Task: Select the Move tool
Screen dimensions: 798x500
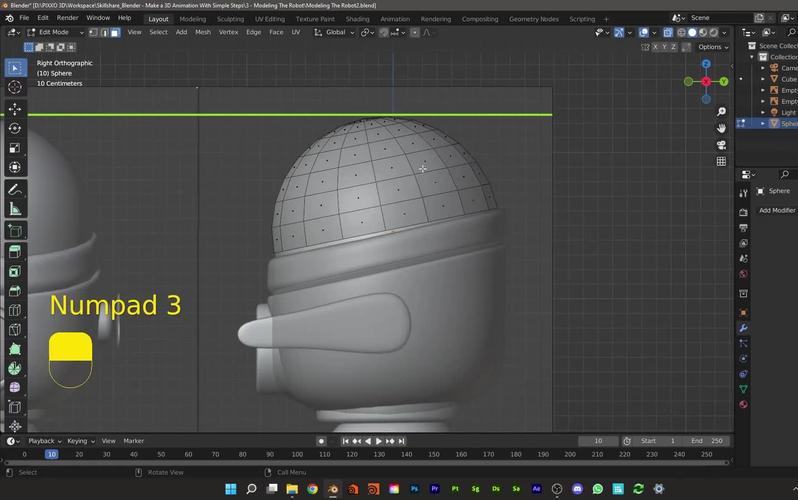Action: coord(15,109)
